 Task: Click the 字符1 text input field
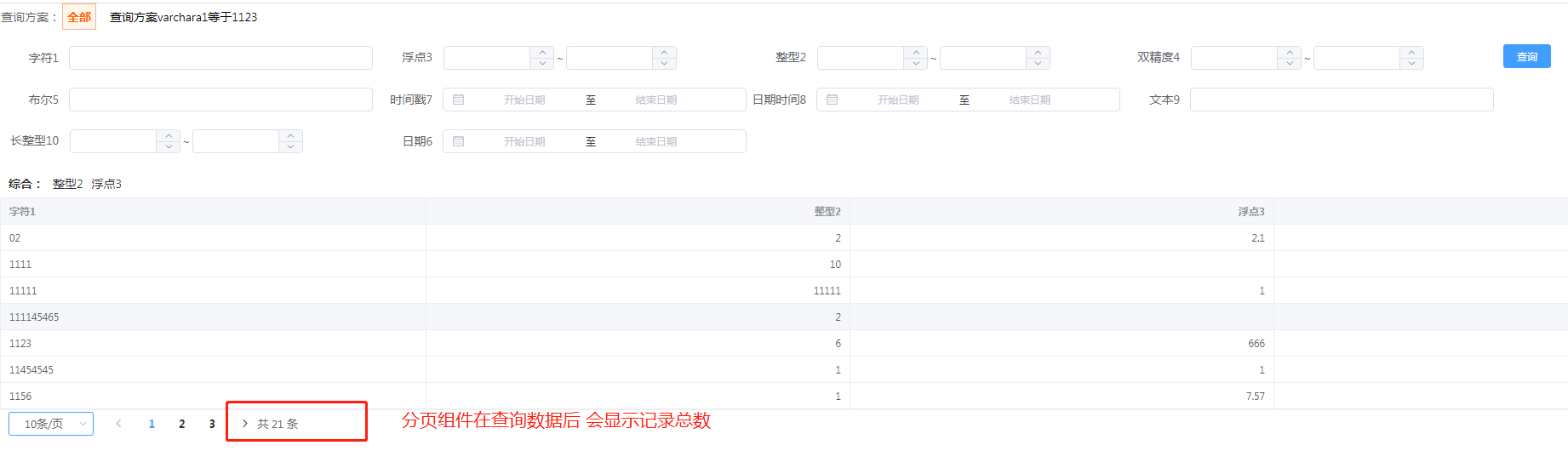[x=220, y=58]
